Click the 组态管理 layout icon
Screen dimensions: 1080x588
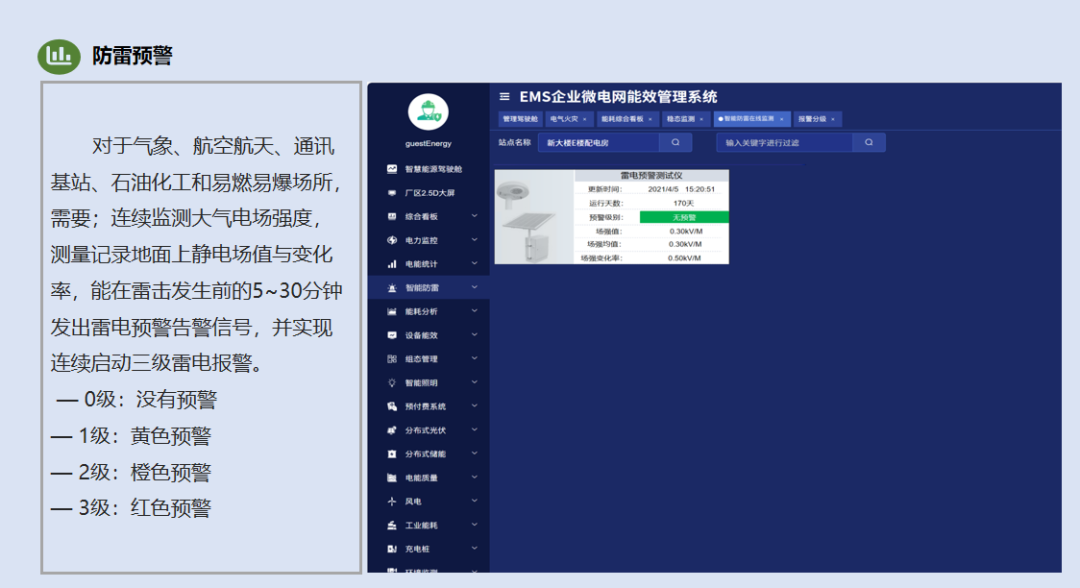(392, 359)
